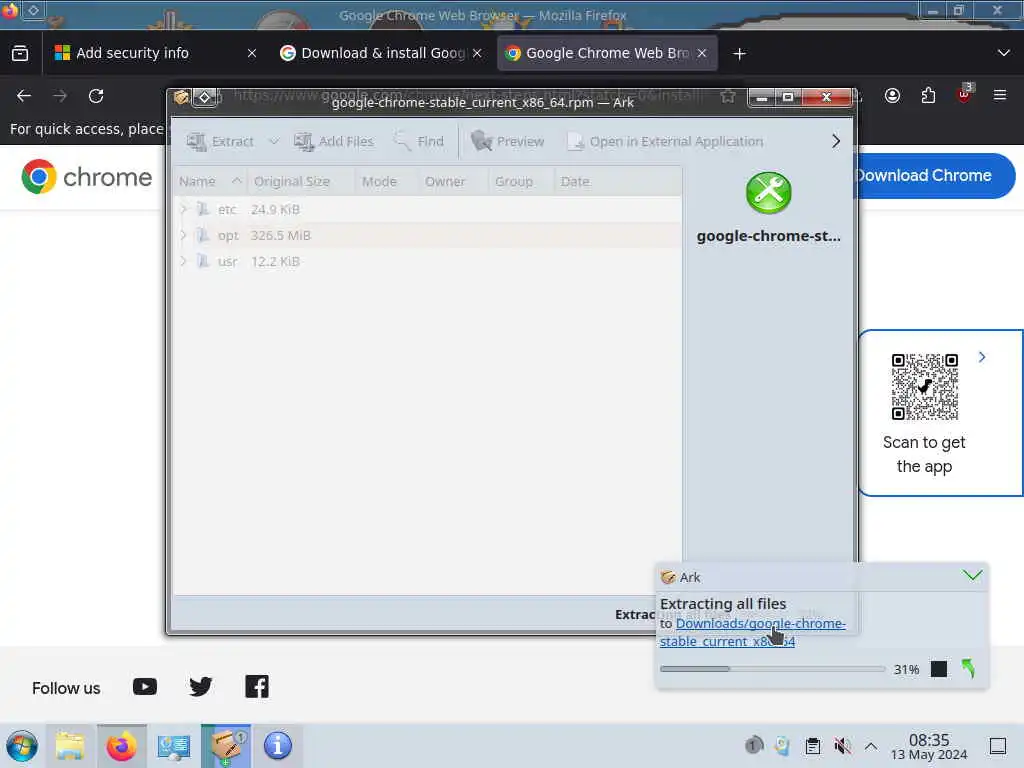
Task: Open Chrome's Twitter page link
Action: 200,687
